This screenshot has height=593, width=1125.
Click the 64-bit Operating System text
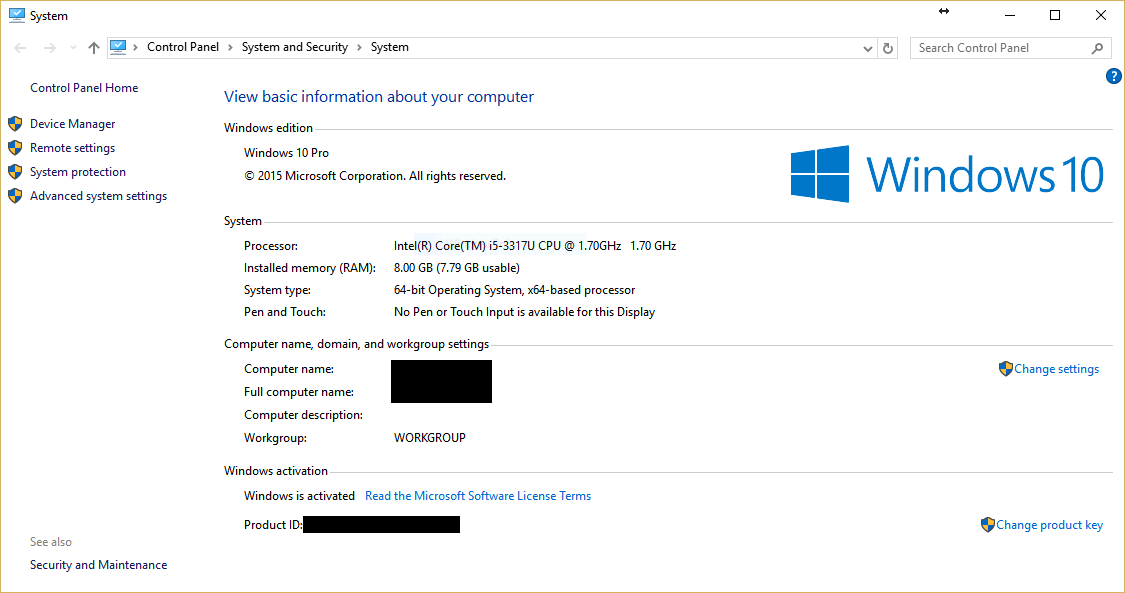coord(514,290)
